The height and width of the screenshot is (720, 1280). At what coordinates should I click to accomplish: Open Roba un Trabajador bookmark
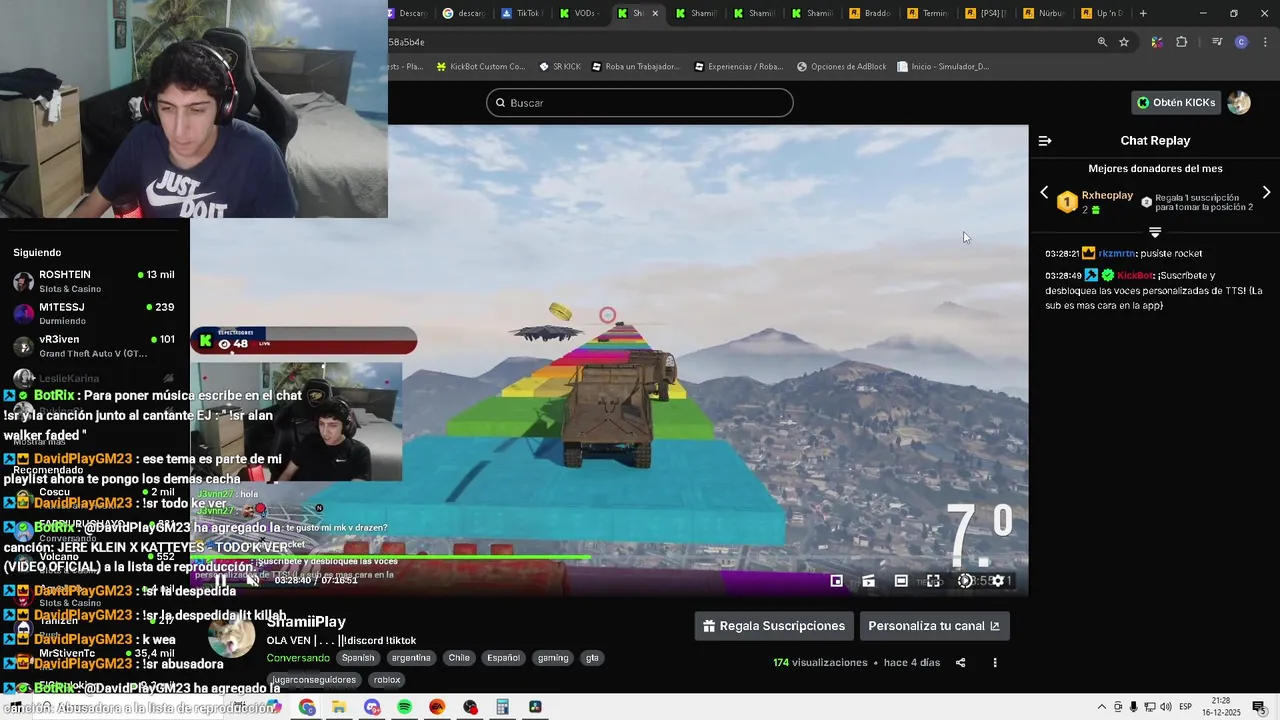636,67
